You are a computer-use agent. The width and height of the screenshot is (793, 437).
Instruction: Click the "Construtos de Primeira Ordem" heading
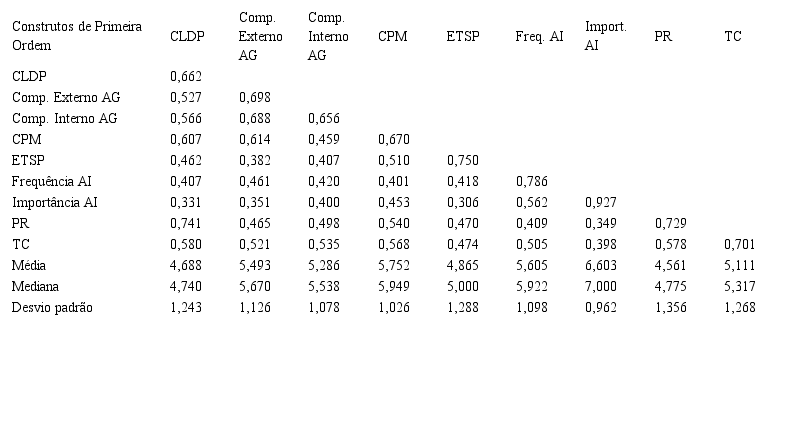point(77,35)
